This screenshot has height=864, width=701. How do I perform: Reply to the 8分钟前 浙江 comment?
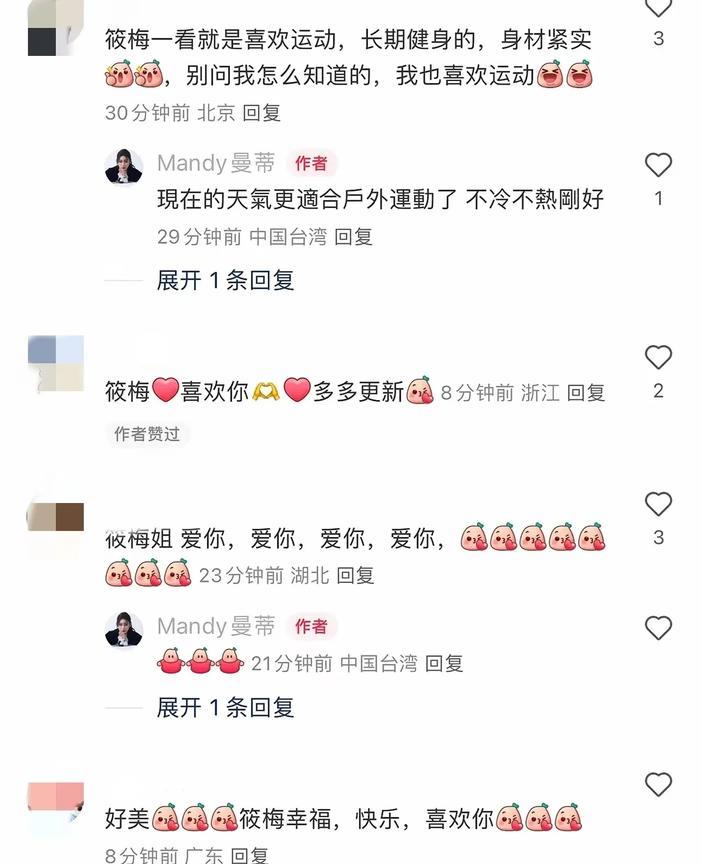click(x=586, y=393)
